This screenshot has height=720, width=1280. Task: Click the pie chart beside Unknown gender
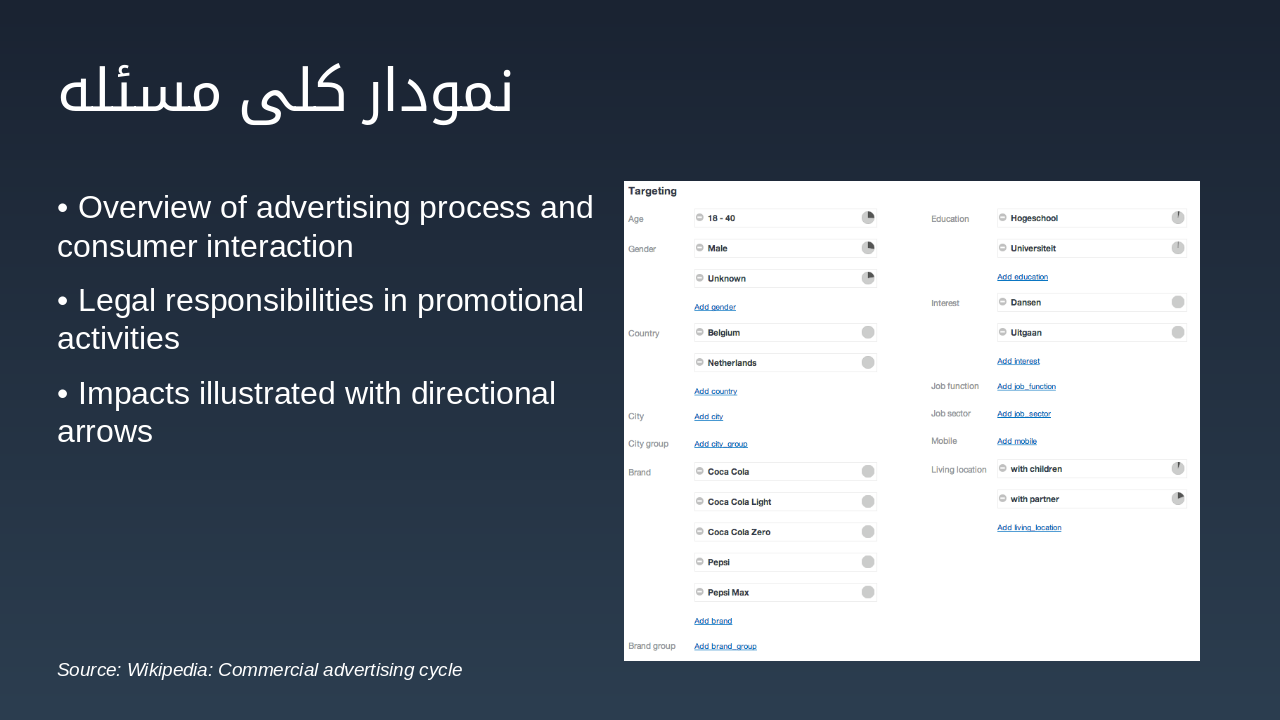[868, 278]
